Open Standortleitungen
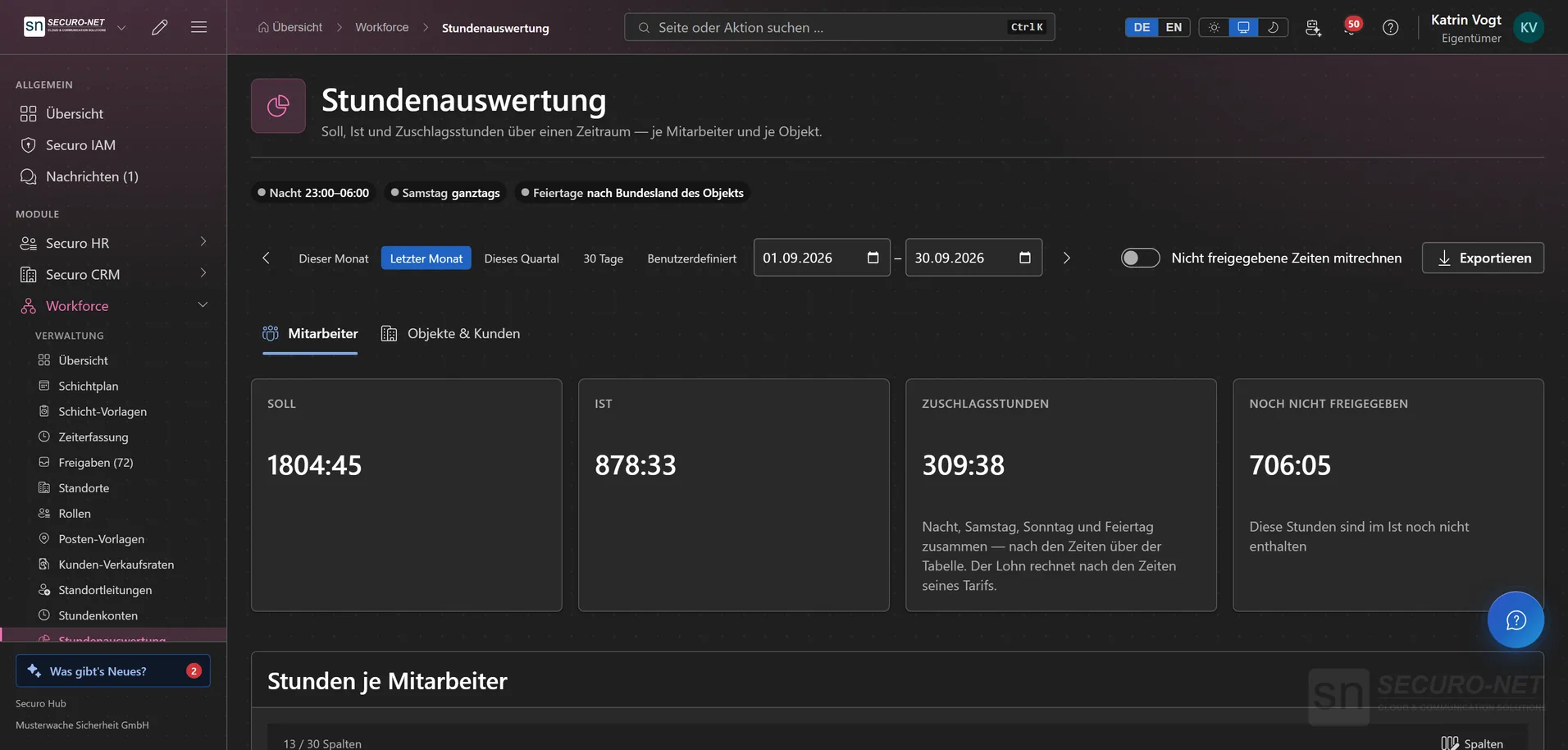 coord(121,589)
